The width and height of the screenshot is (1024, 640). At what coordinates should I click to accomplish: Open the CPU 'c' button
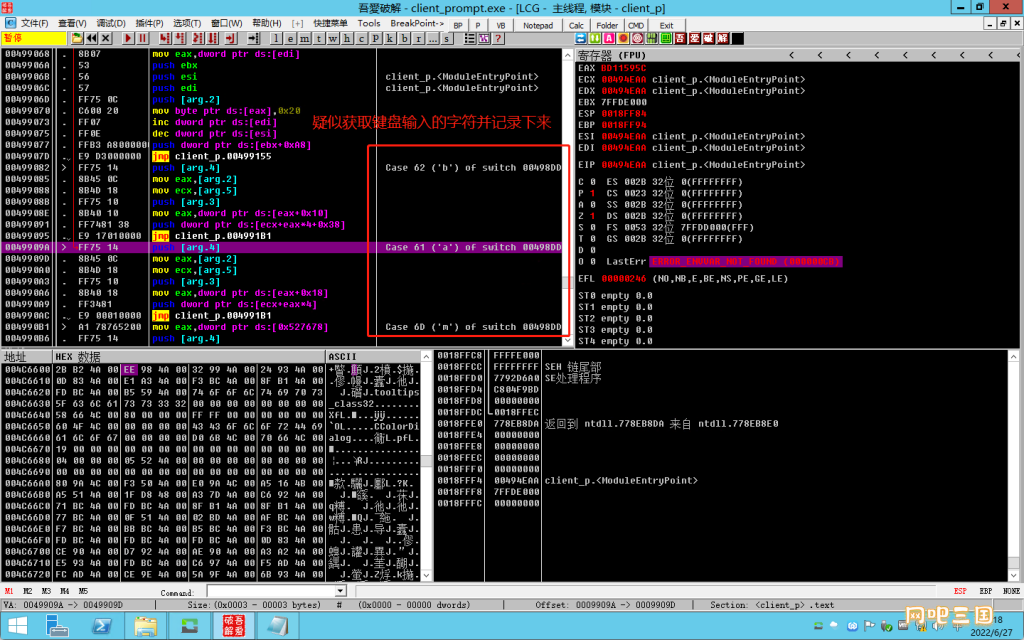pyautogui.click(x=361, y=39)
